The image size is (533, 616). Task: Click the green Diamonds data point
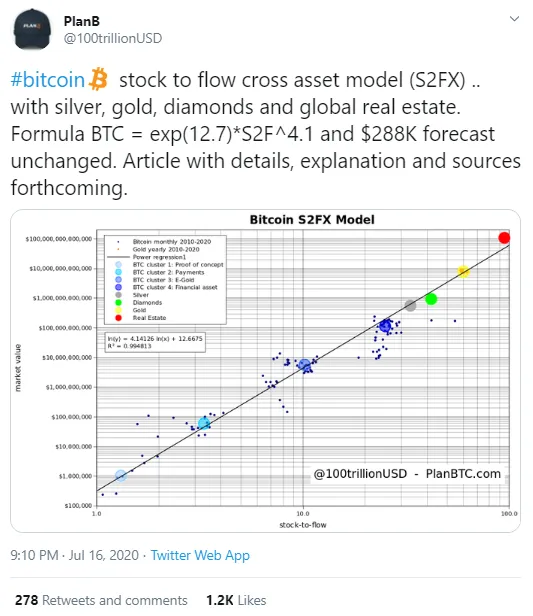pos(431,299)
